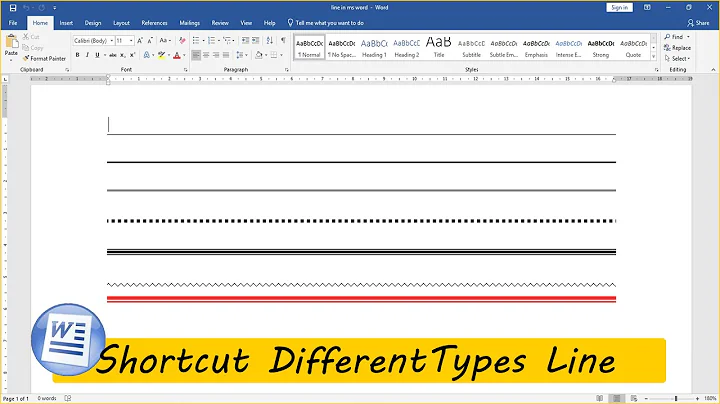Apply the Title style
The width and height of the screenshot is (720, 404).
pos(439,47)
